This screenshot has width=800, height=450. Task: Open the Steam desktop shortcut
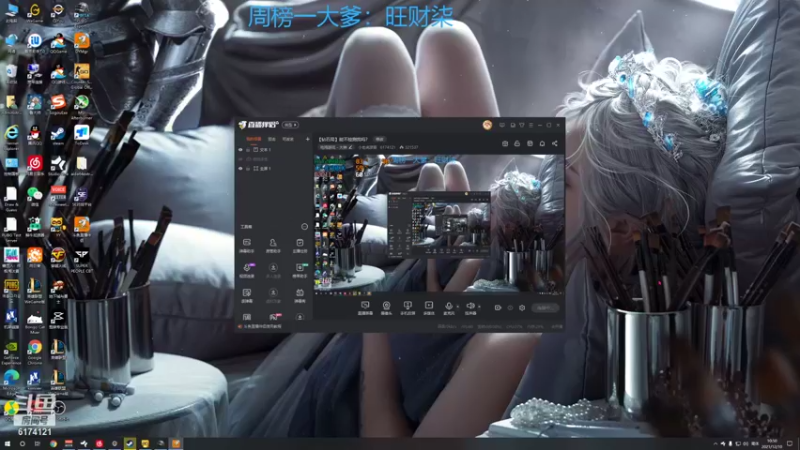58,136
